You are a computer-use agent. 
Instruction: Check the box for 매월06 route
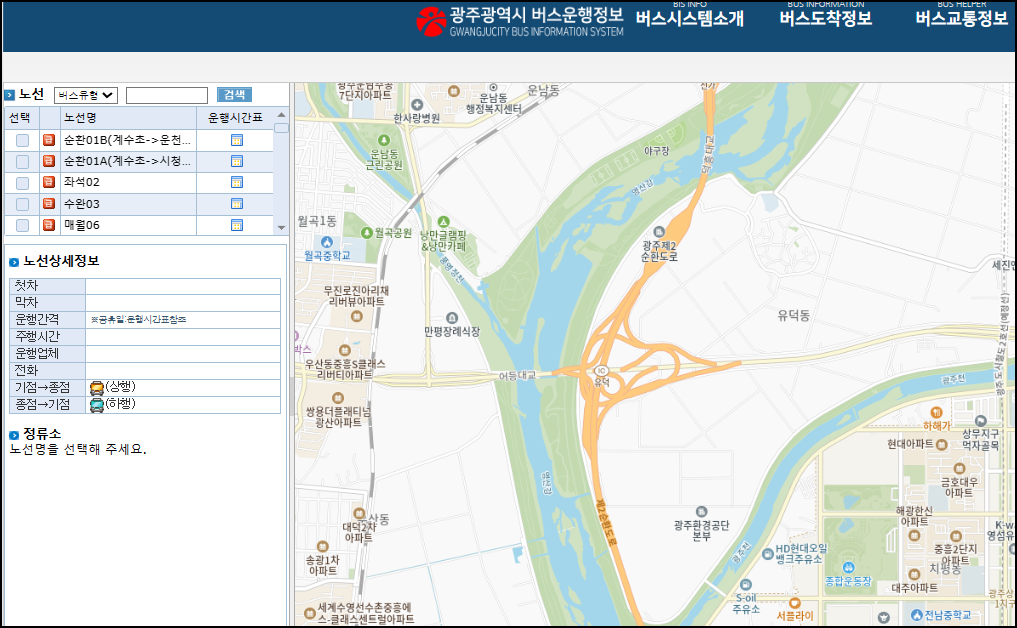[x=23, y=226]
